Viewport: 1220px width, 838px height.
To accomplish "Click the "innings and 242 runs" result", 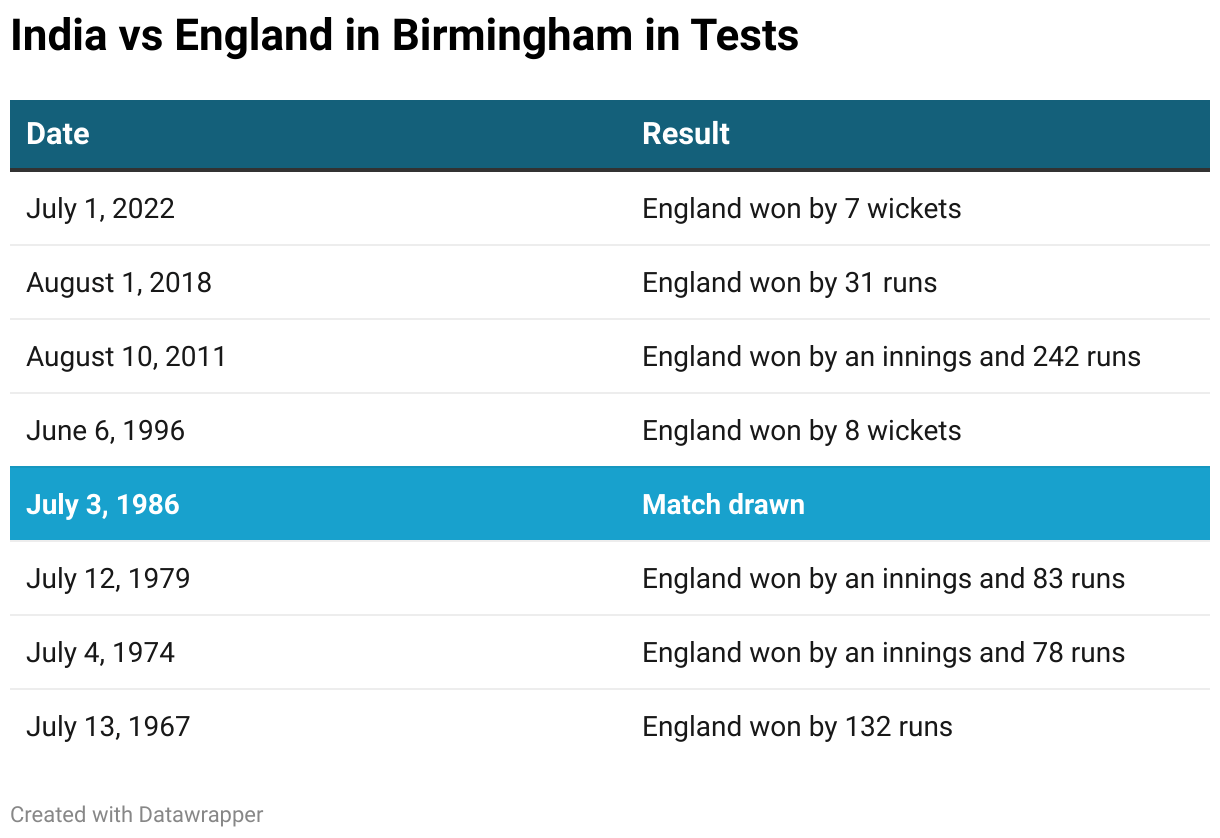I will 891,356.
